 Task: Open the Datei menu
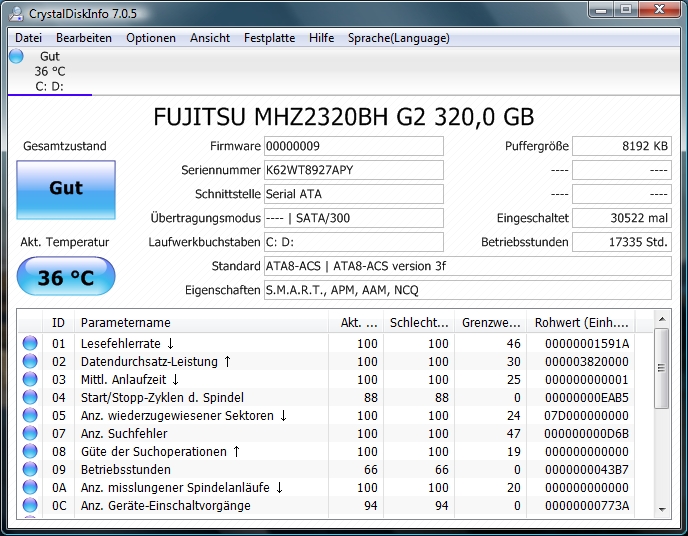coord(29,38)
